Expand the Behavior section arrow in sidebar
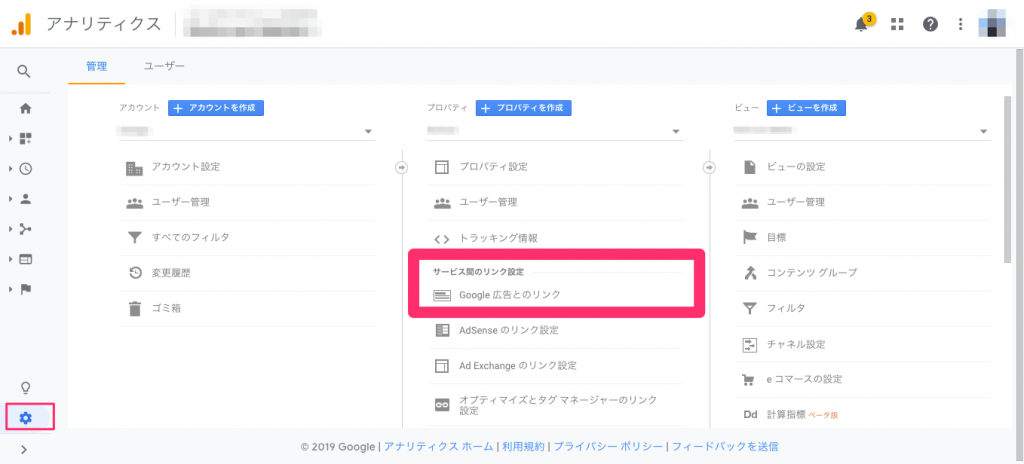The height and width of the screenshot is (464, 1024). point(10,259)
